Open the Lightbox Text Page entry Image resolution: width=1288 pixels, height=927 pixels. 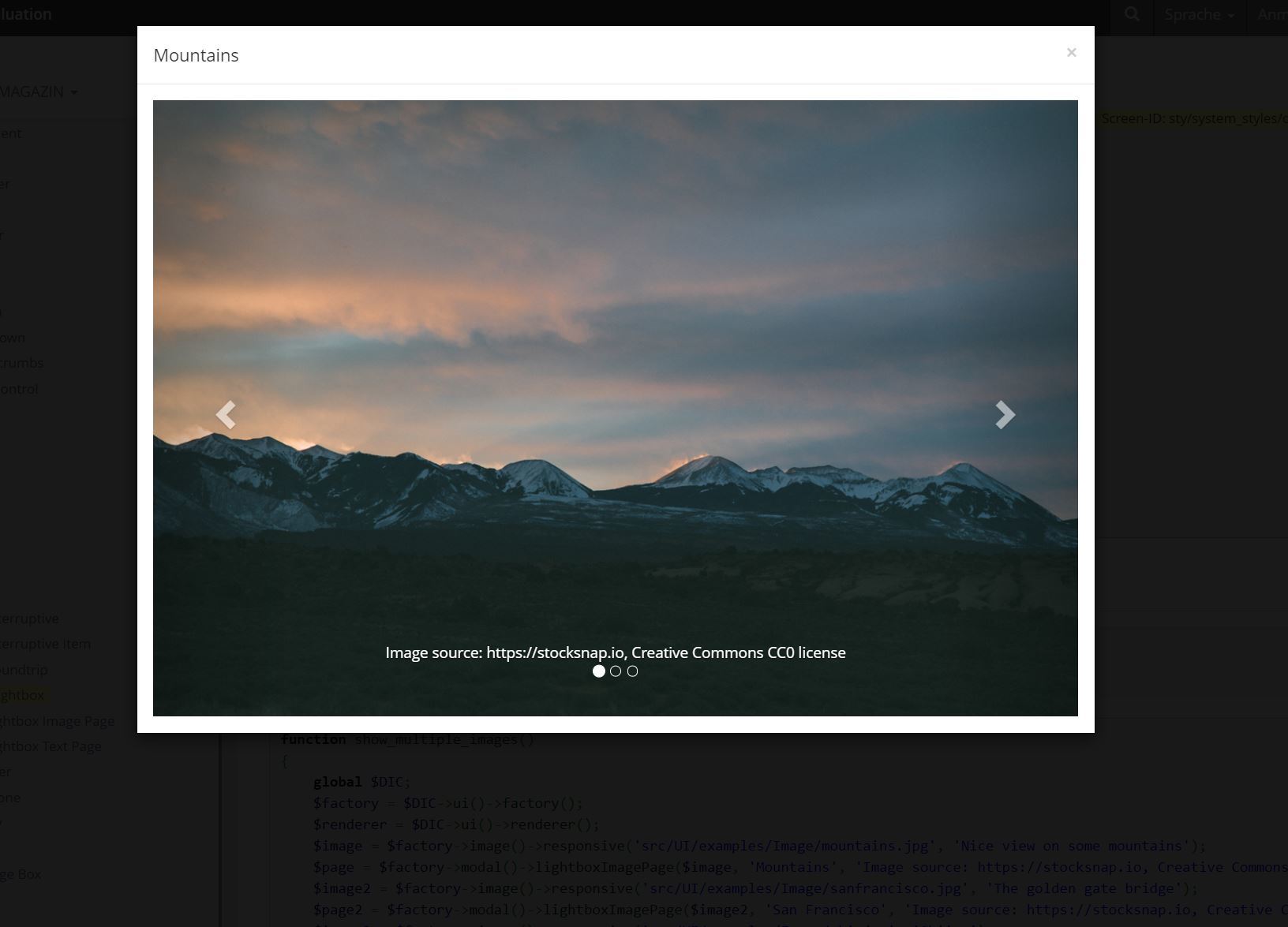(x=51, y=746)
